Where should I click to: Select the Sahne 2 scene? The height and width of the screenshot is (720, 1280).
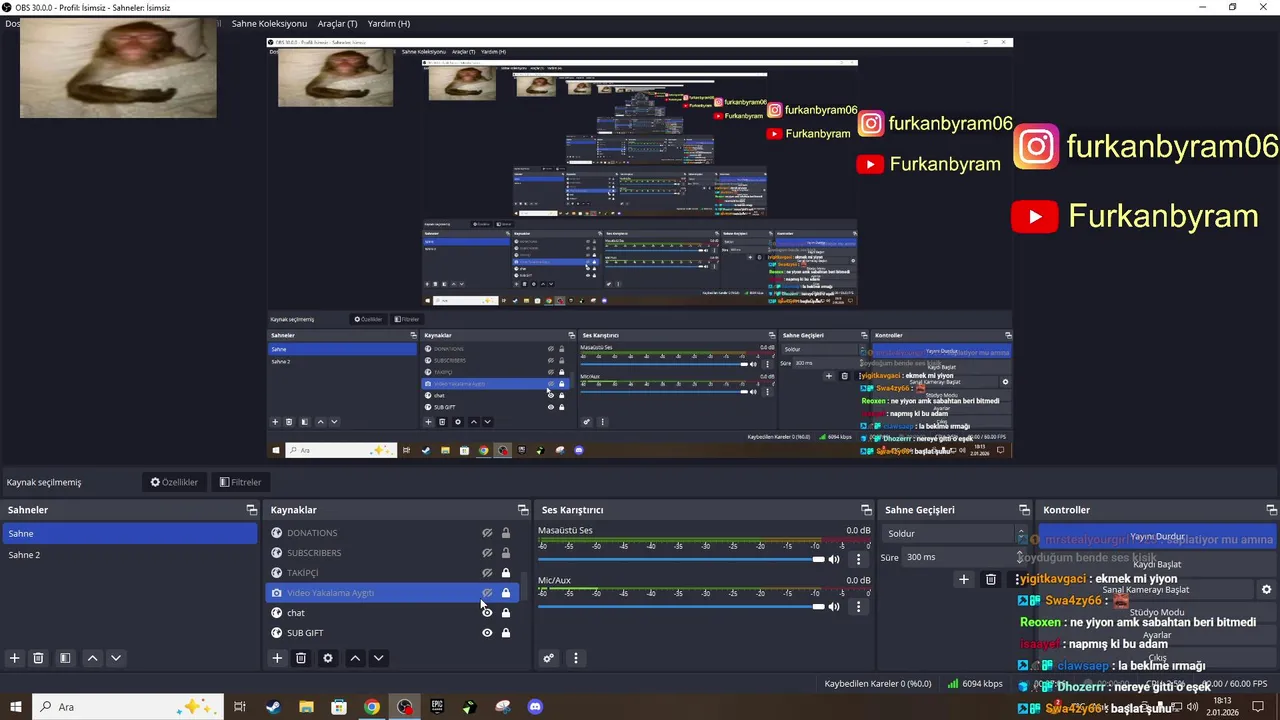click(x=130, y=555)
